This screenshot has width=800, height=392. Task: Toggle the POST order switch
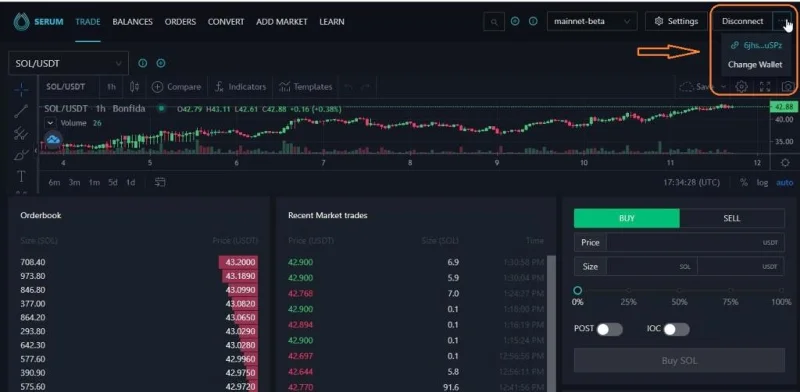(x=610, y=329)
